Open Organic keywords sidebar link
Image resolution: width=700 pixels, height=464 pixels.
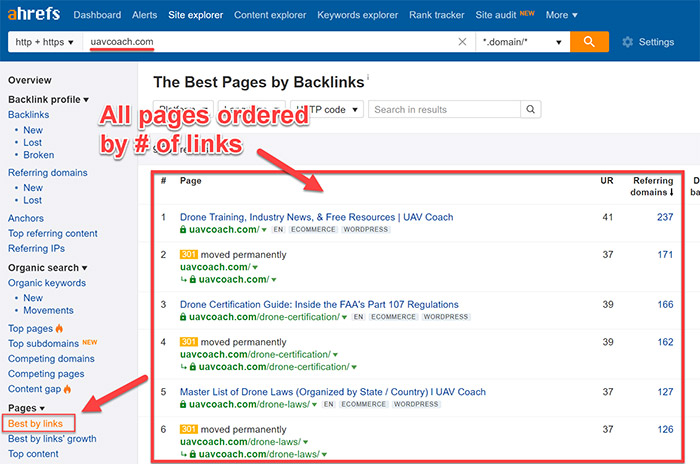pyautogui.click(x=47, y=283)
